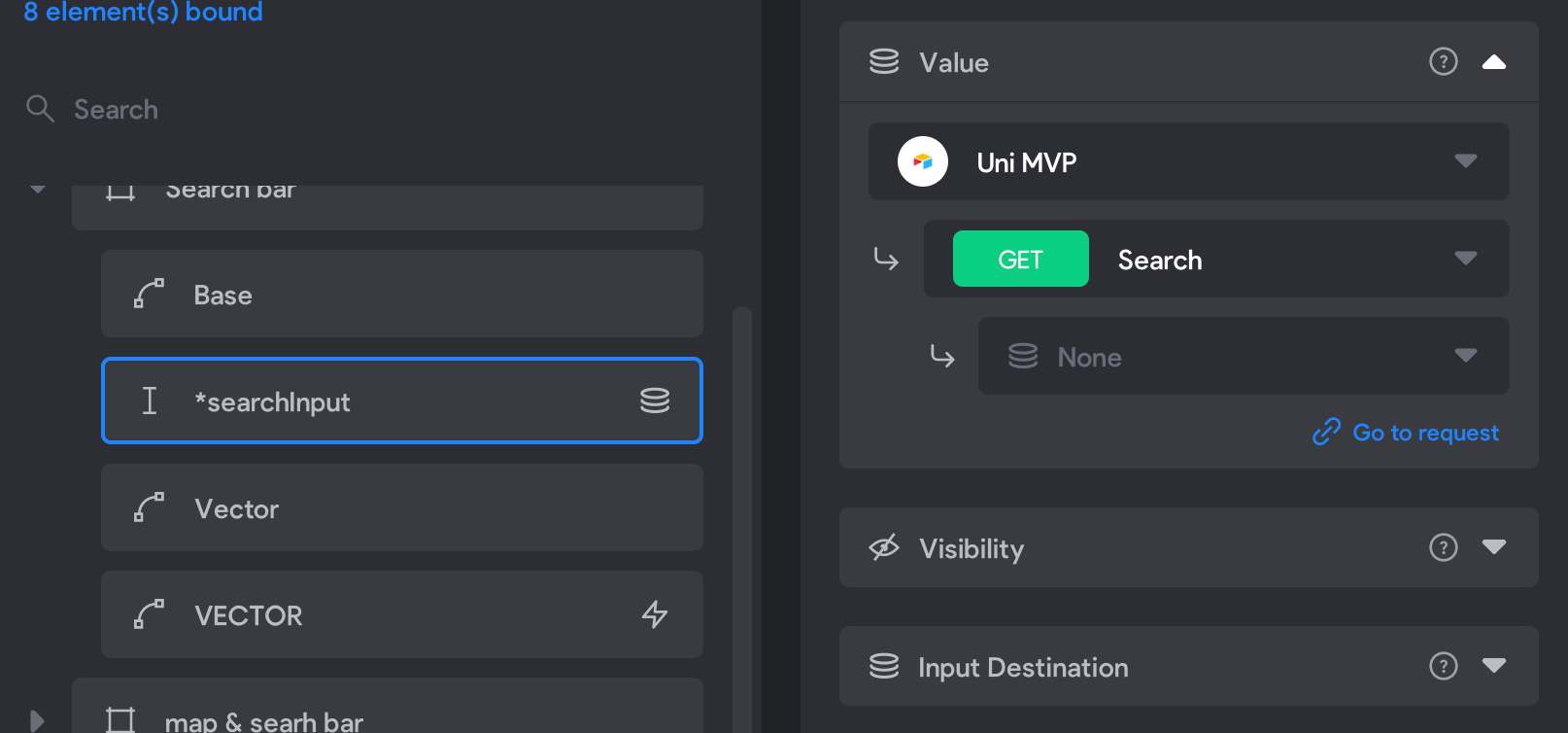Click the crossed-eye Visibility icon

point(884,547)
